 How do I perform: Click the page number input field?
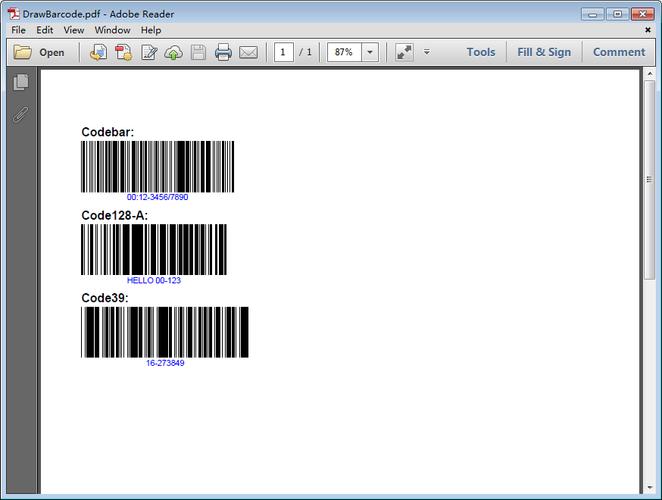tap(283, 52)
